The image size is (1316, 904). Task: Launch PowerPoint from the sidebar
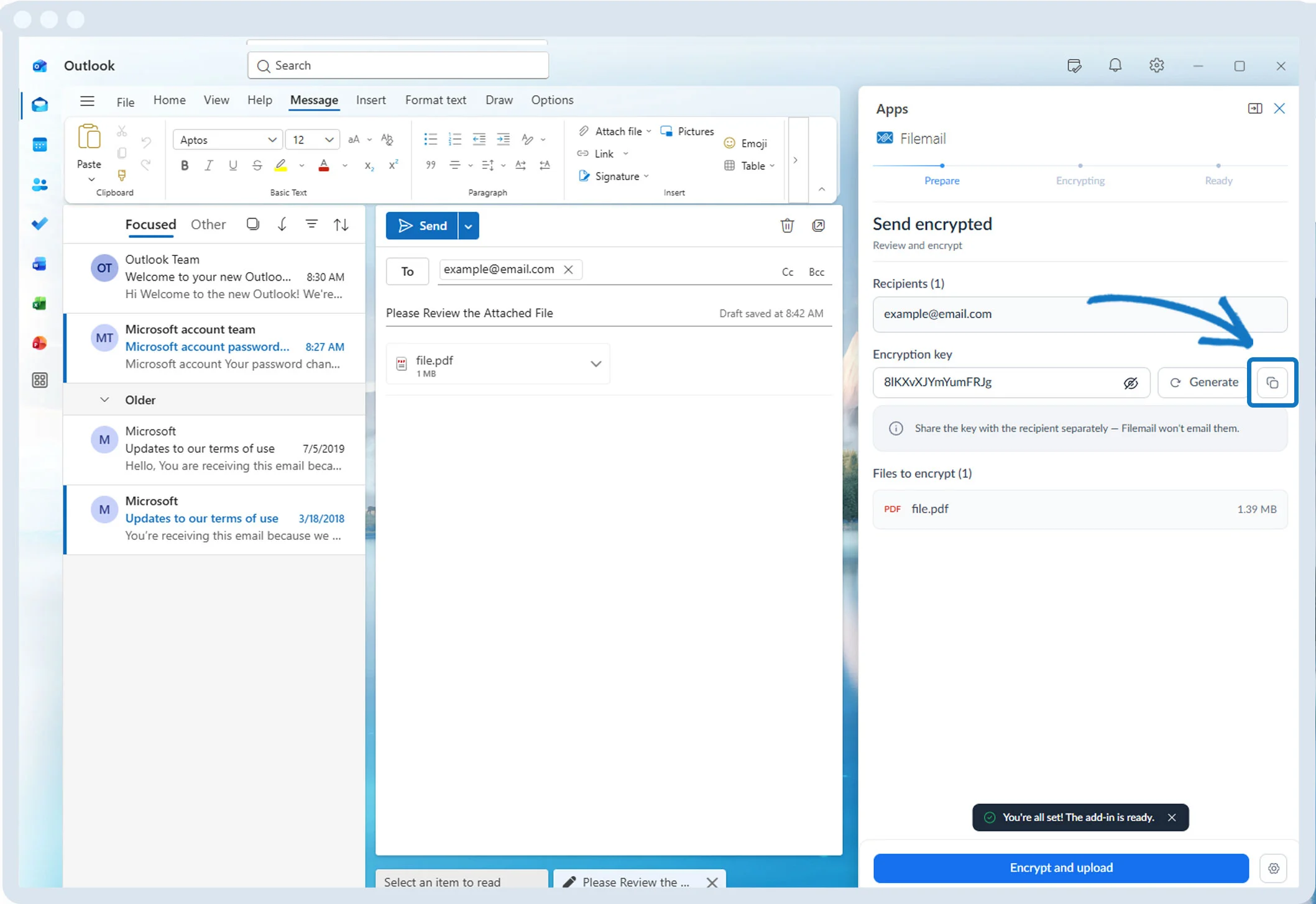pos(40,342)
